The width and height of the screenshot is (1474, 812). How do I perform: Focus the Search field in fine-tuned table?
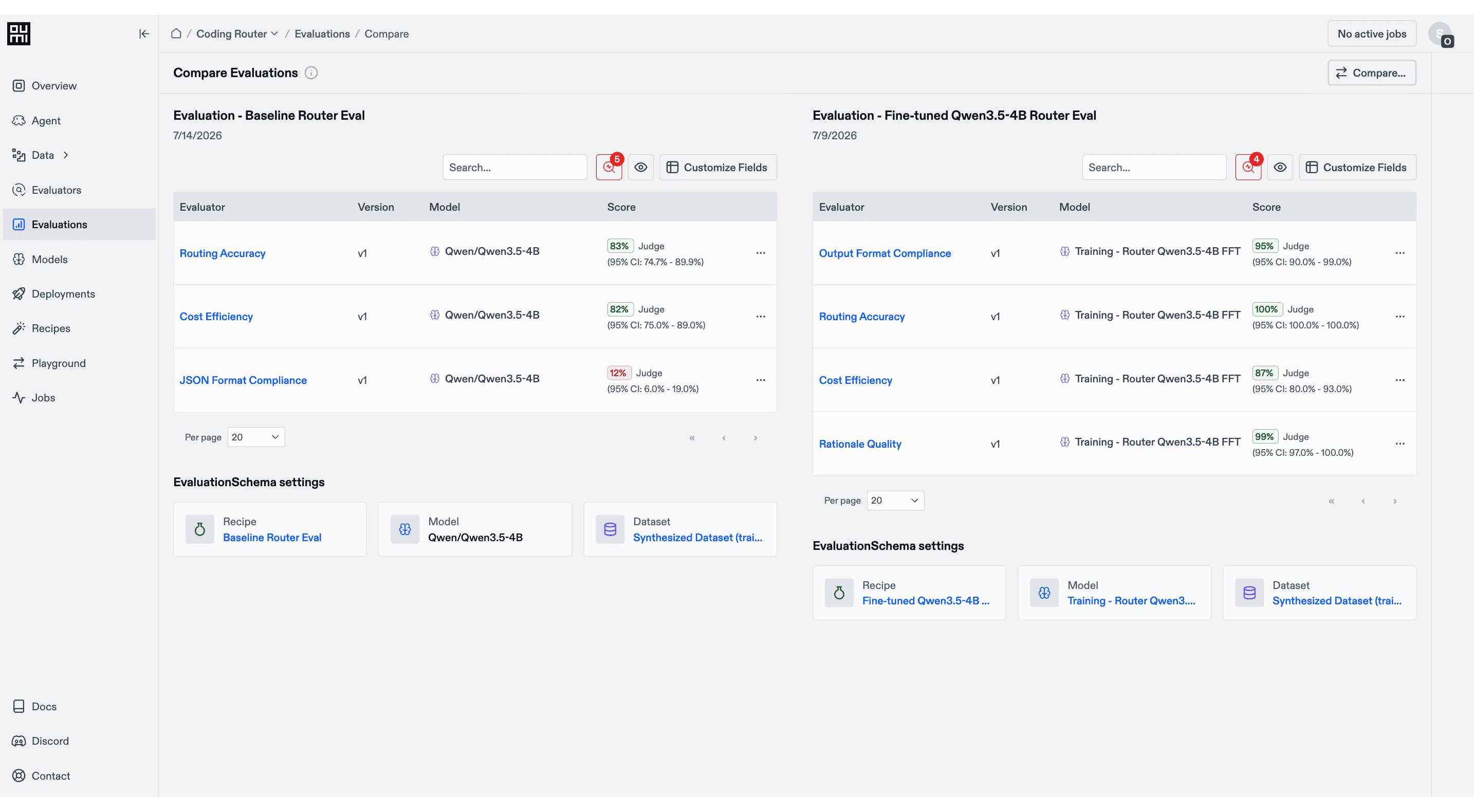coord(1154,167)
